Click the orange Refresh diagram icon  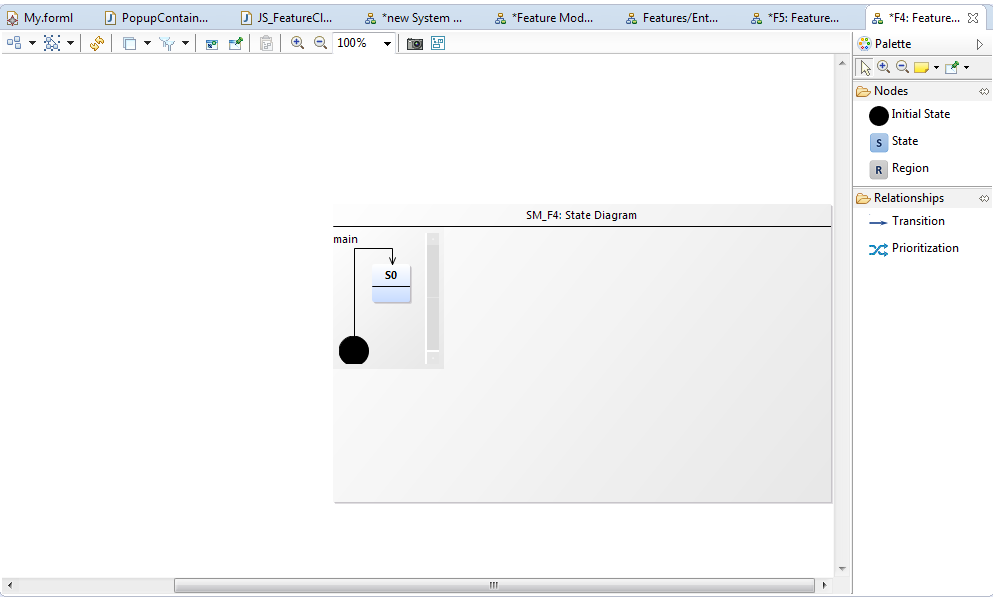click(x=97, y=43)
